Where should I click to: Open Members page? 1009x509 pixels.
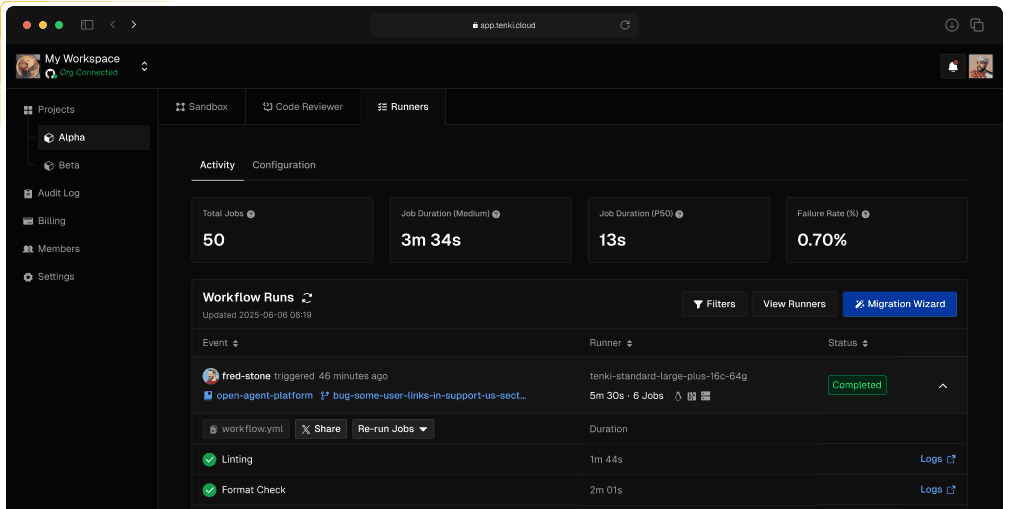pyautogui.click(x=51, y=248)
